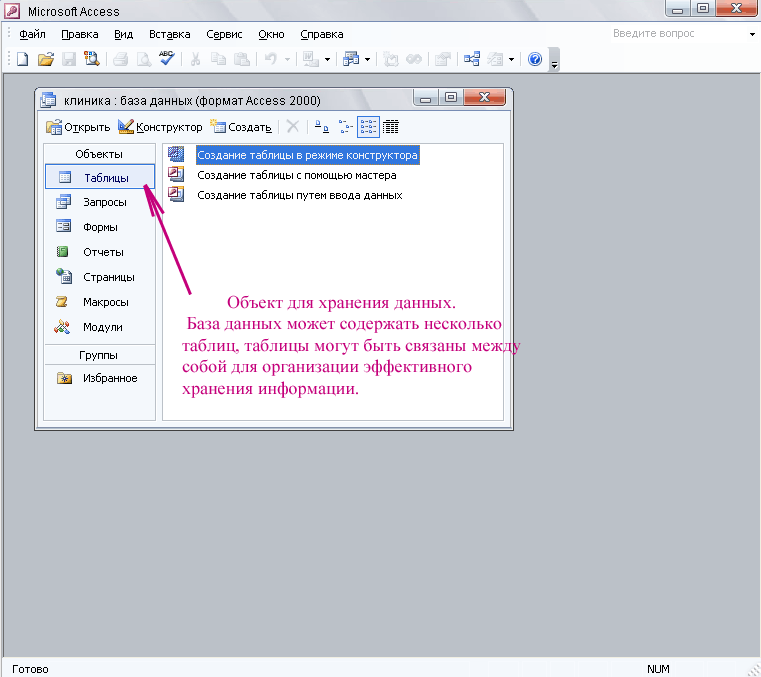
Task: Run the ABC spelling check
Action: coord(167,58)
